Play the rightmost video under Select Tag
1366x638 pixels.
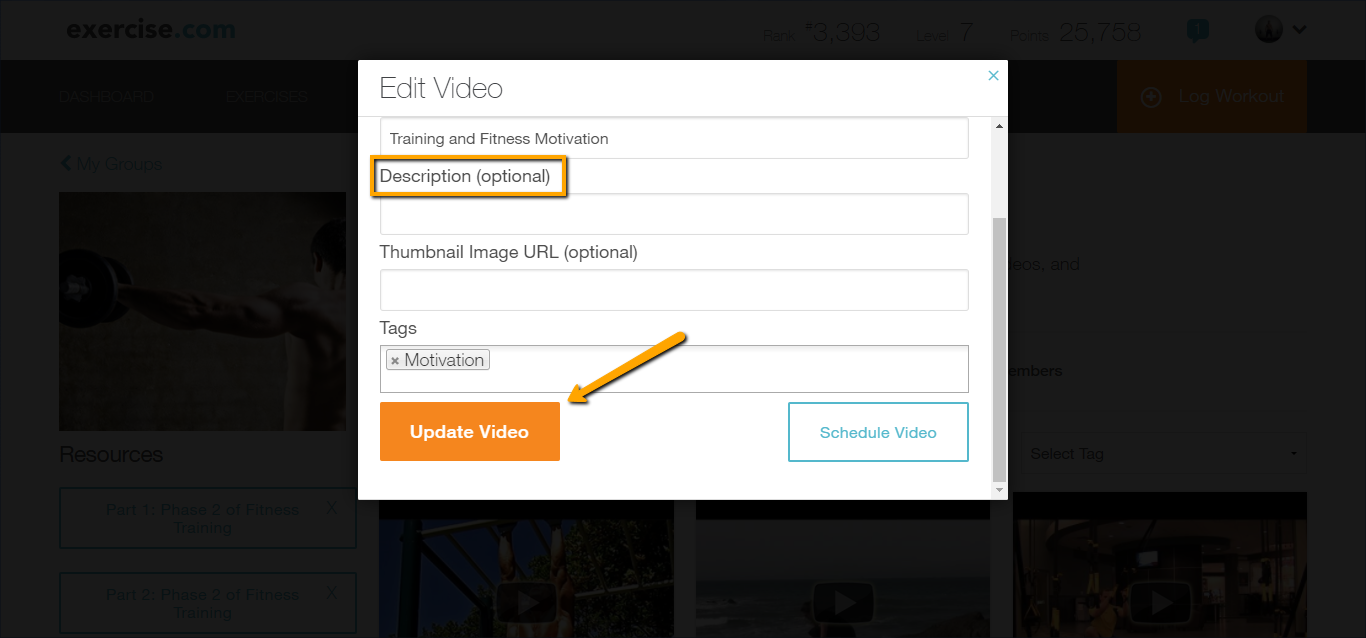(1161, 602)
